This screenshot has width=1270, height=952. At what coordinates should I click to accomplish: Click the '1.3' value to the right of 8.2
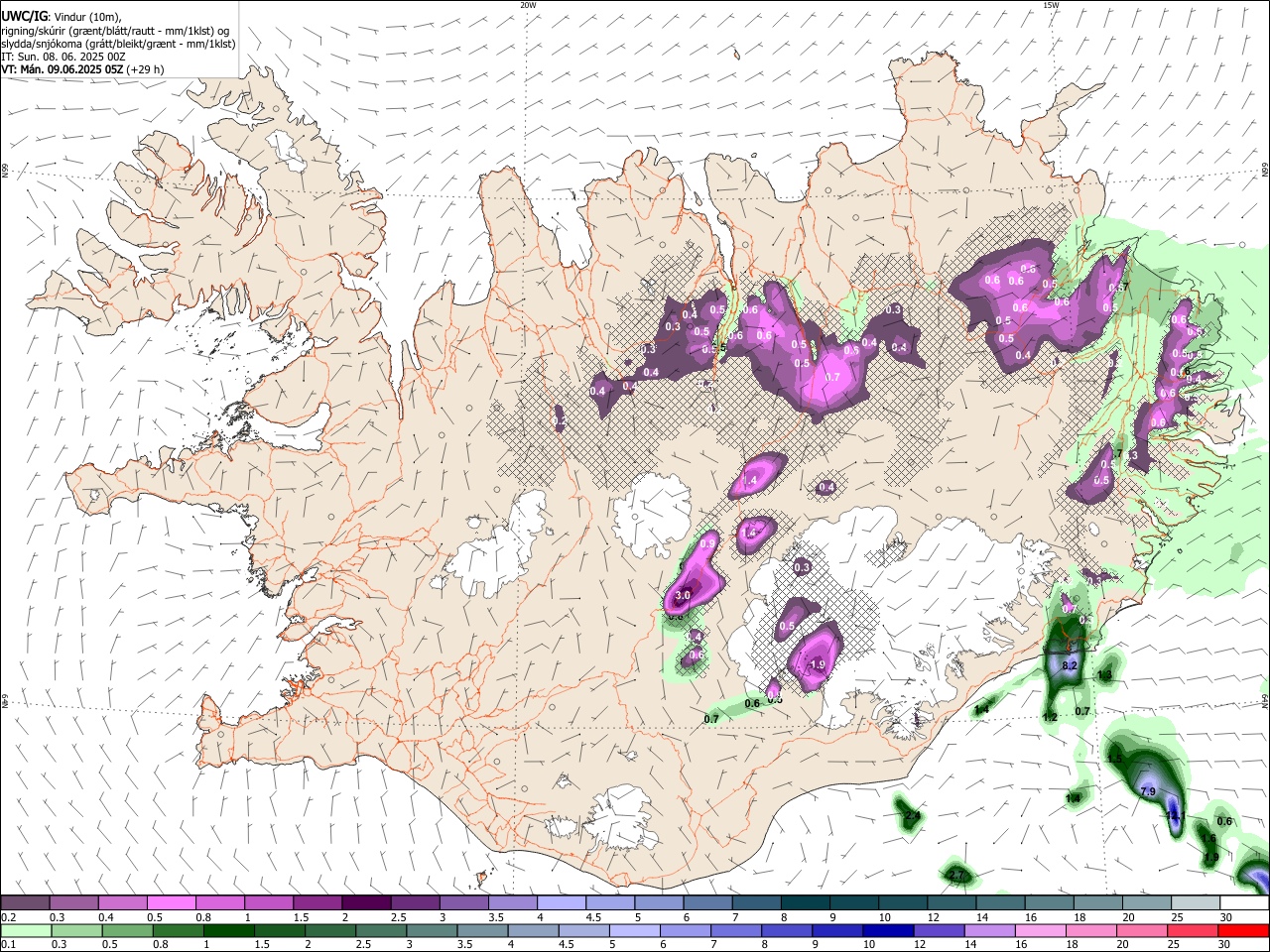click(x=1104, y=674)
